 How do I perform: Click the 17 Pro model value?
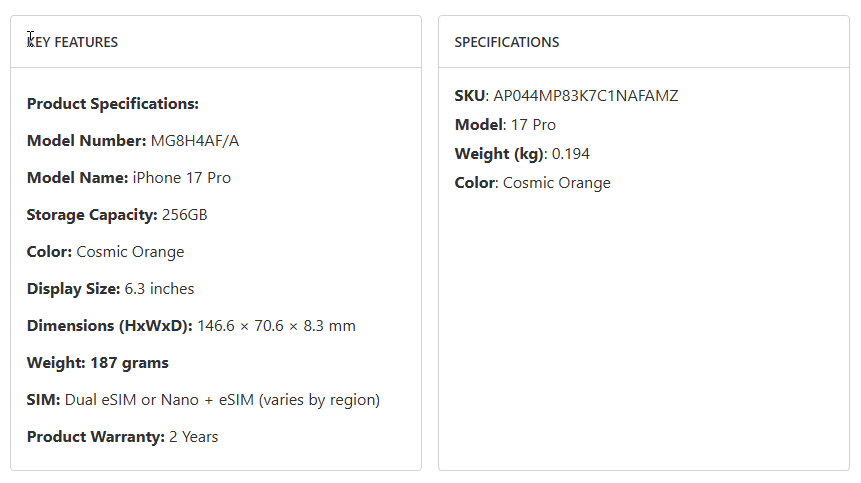[x=533, y=125]
